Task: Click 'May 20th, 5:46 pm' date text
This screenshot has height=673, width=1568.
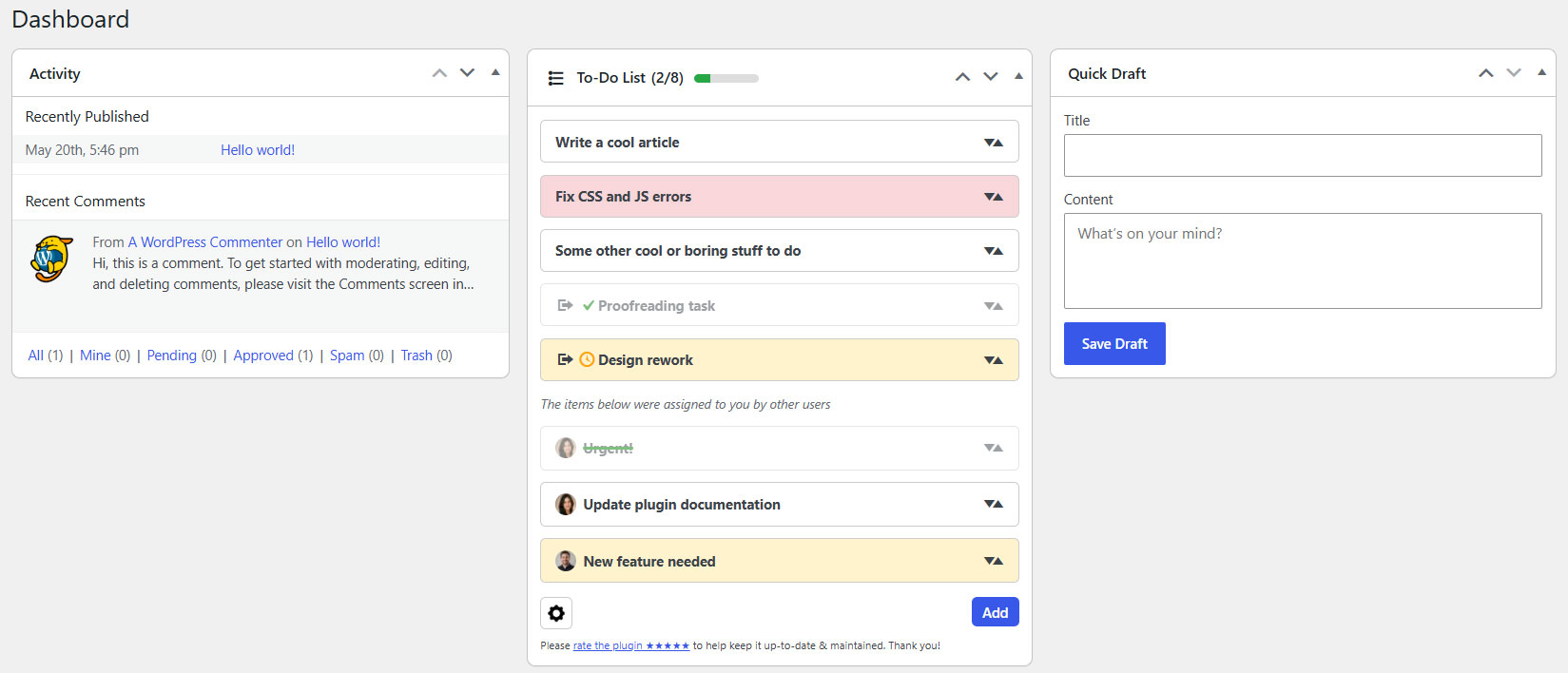Action: 82,150
